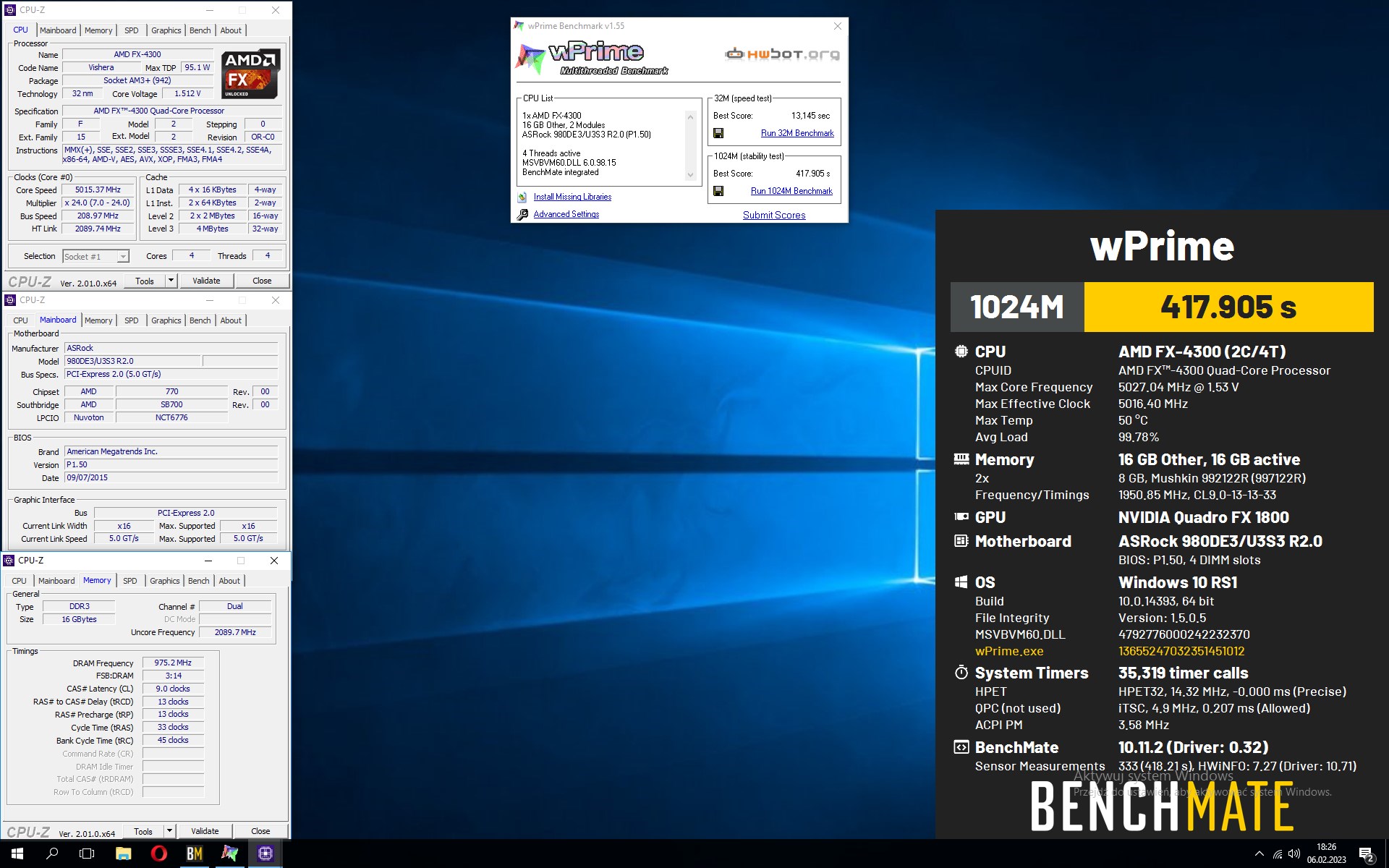Image resolution: width=1389 pixels, height=868 pixels.
Task: Open File Explorer from the taskbar
Action: (x=123, y=854)
